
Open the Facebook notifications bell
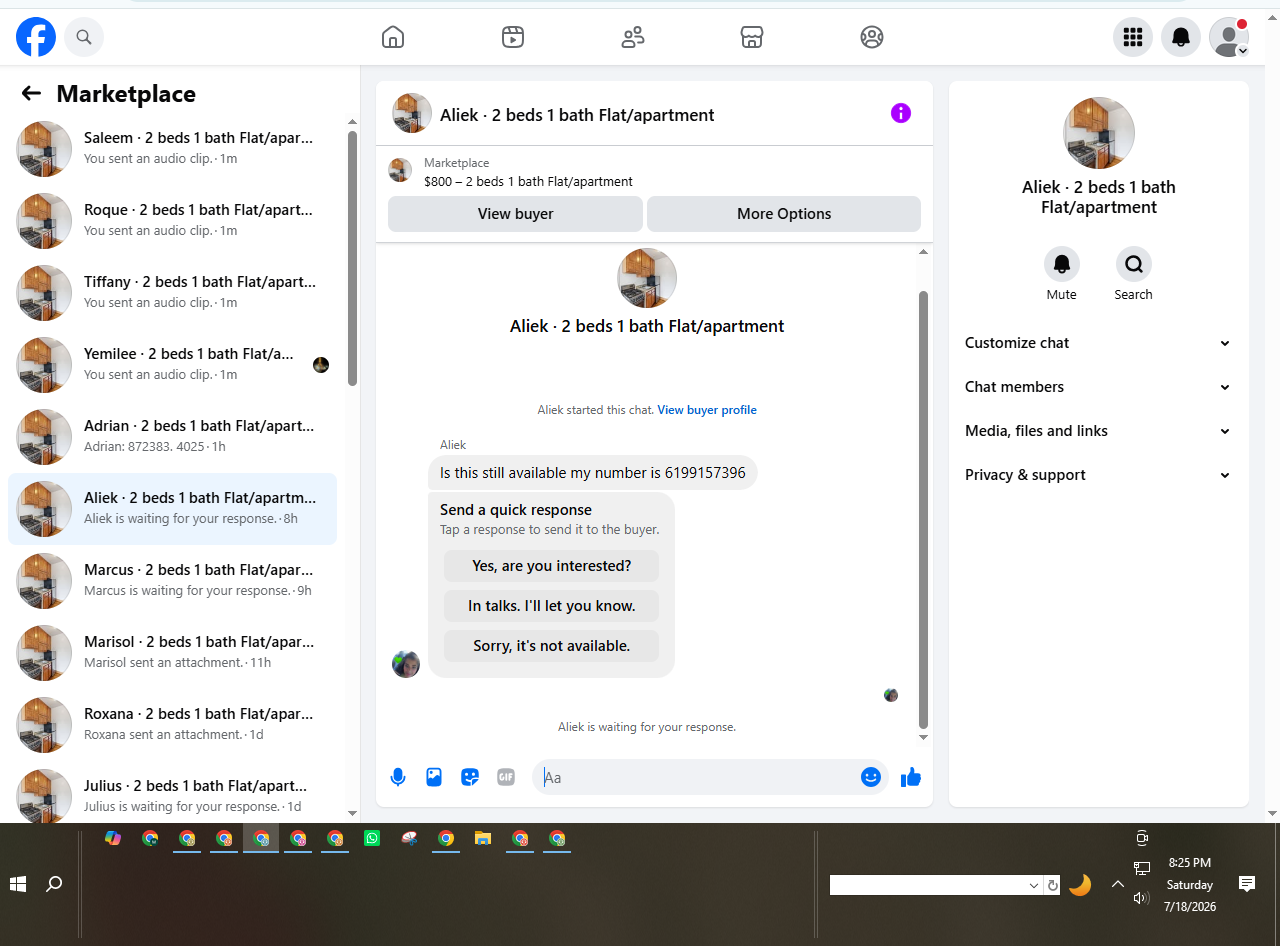tap(1181, 37)
